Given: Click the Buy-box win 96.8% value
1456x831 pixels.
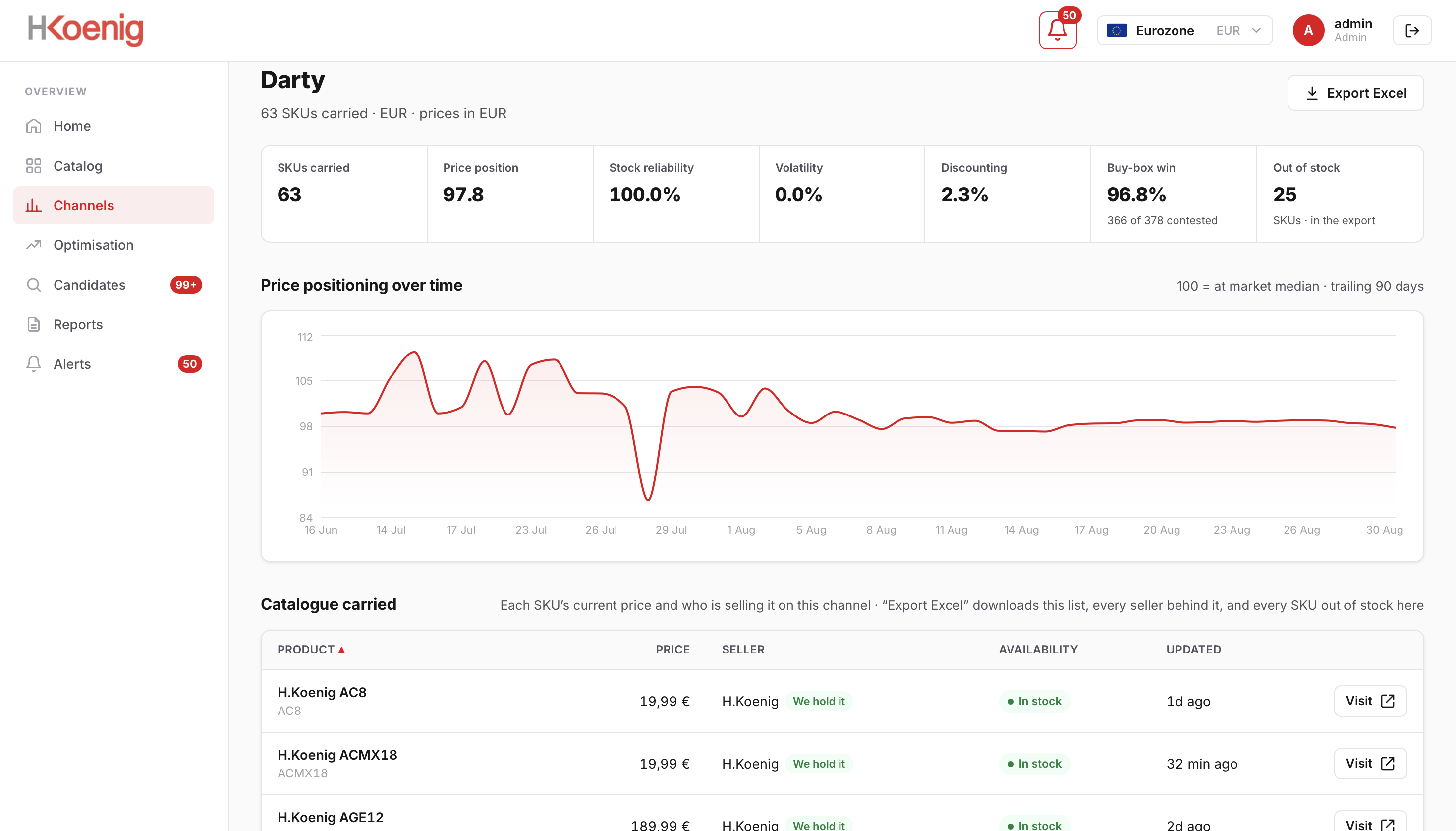Looking at the screenshot, I should tap(1136, 195).
